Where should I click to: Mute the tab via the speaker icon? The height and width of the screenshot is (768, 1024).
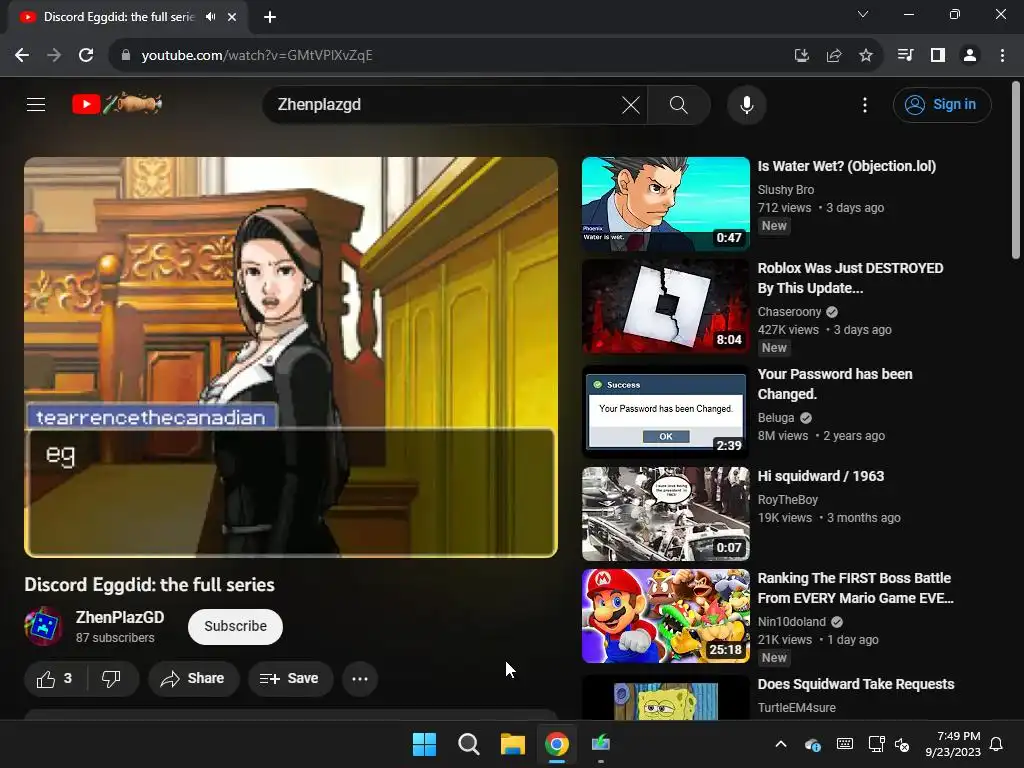tap(210, 17)
